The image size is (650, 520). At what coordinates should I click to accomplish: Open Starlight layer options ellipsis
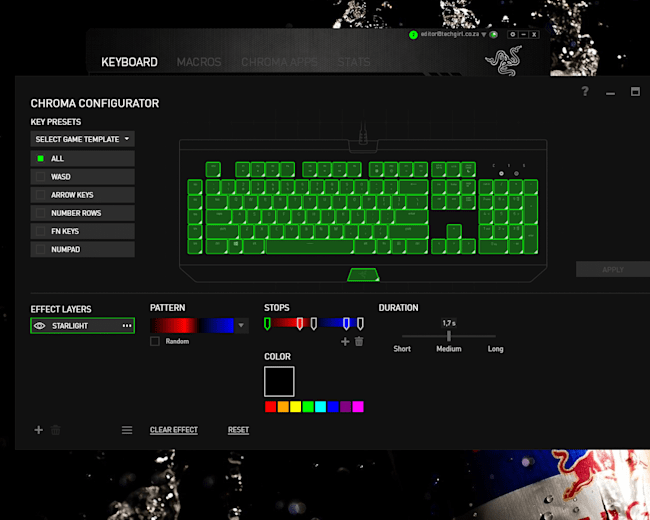coord(127,326)
